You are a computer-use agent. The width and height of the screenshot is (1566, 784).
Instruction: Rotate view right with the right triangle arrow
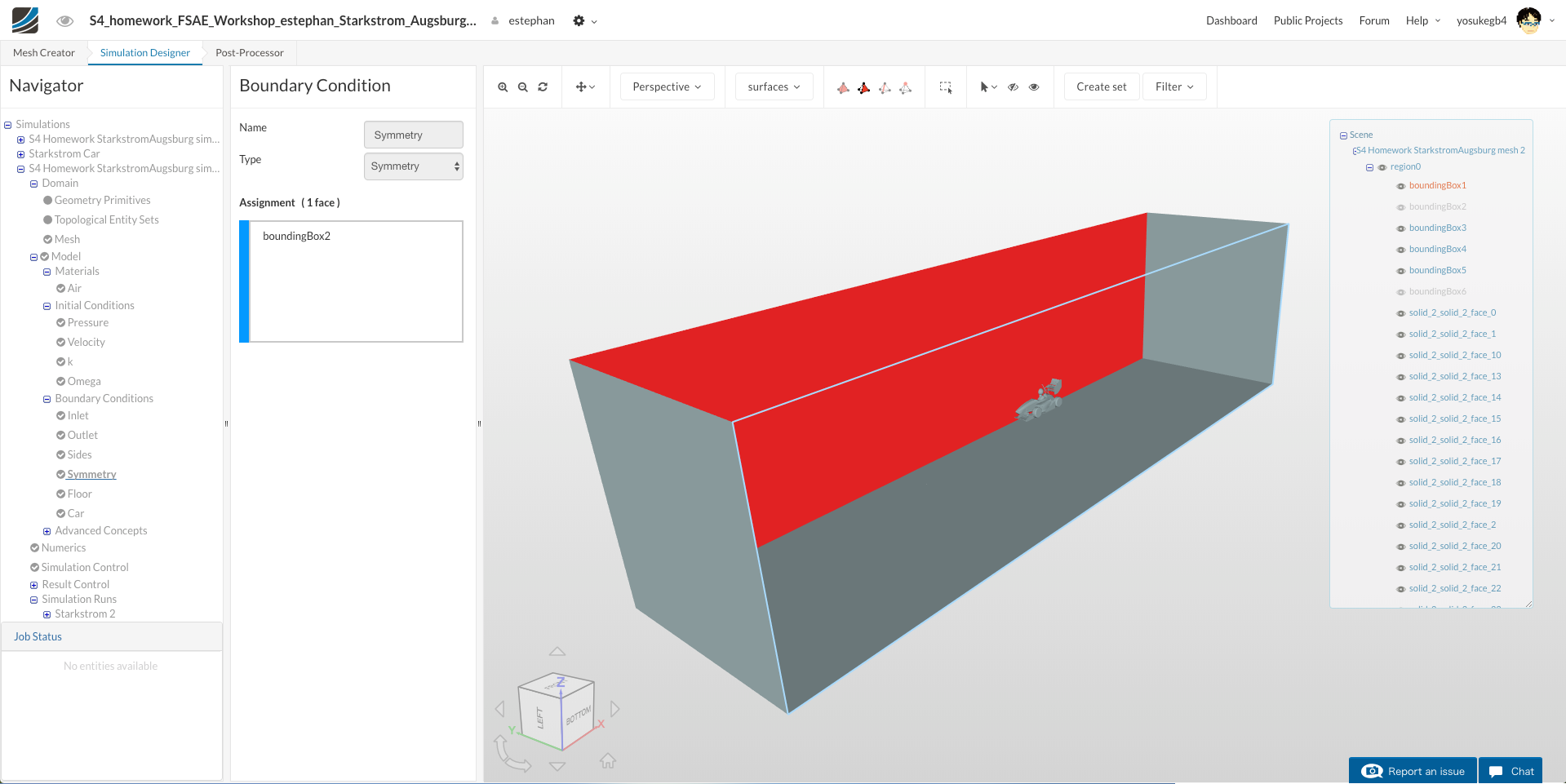(x=615, y=709)
